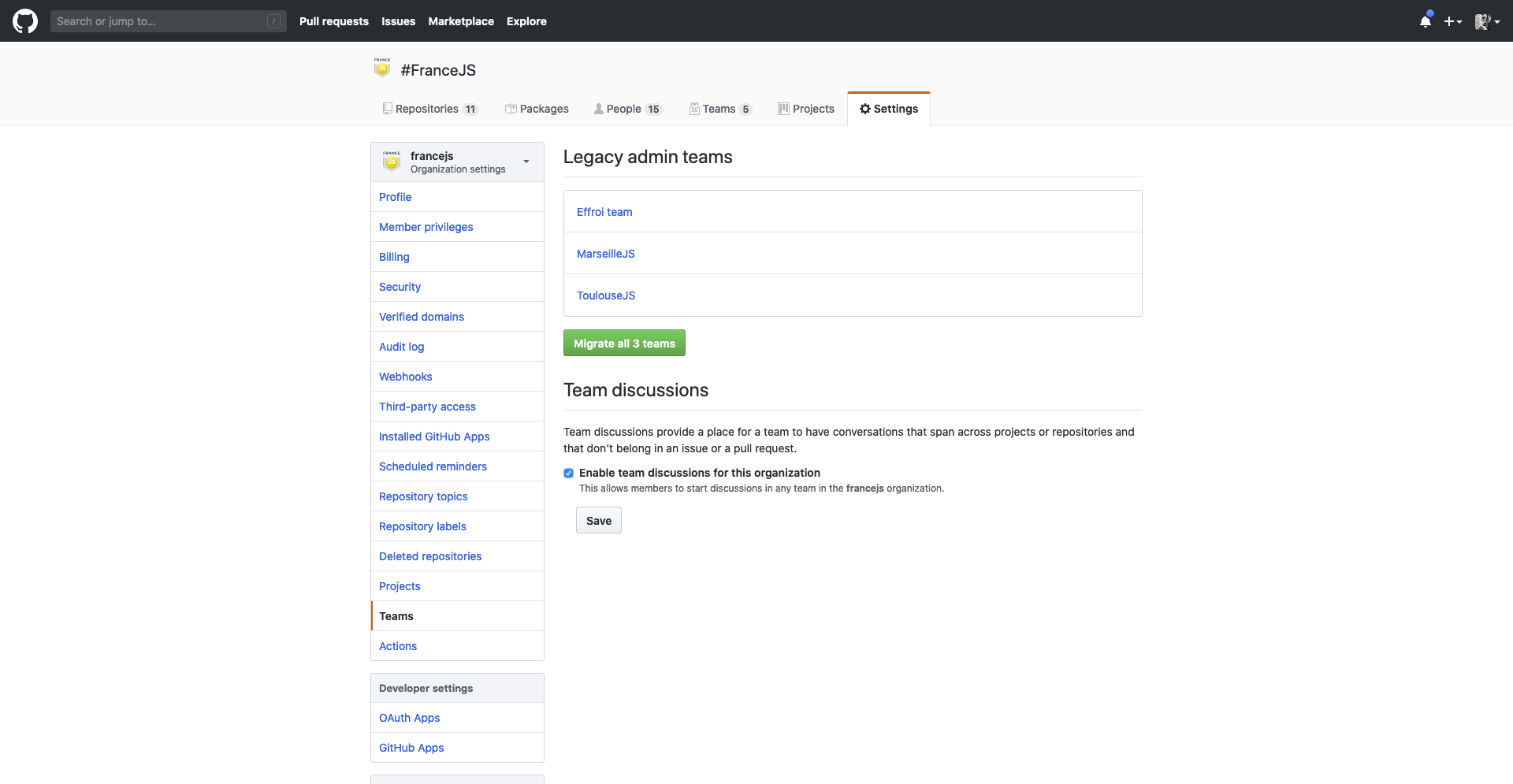Open the plus create-new dropdown
This screenshot has height=784, width=1513.
point(1453,21)
